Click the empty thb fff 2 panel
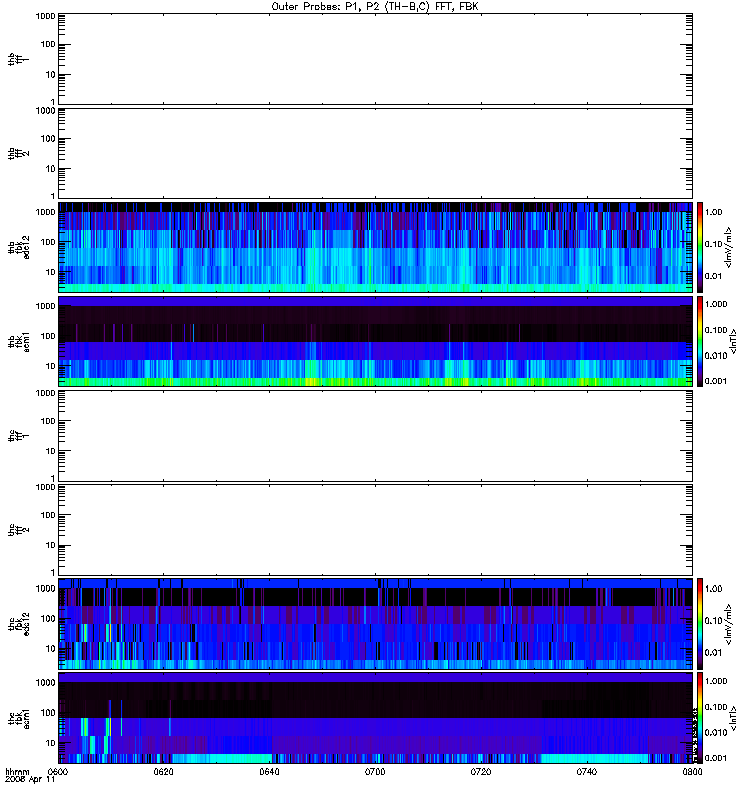The width and height of the screenshot is (750, 800). pyautogui.click(x=375, y=153)
